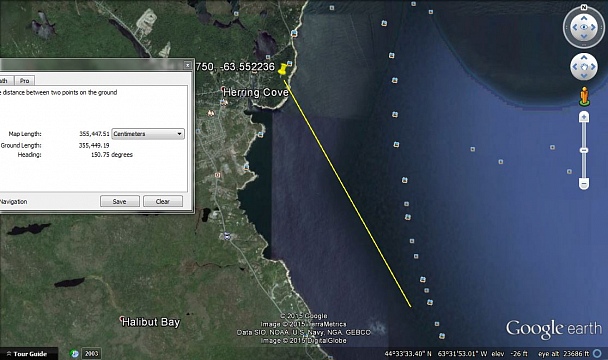
Task: Select the orange Pegman Street View icon
Action: (x=584, y=96)
